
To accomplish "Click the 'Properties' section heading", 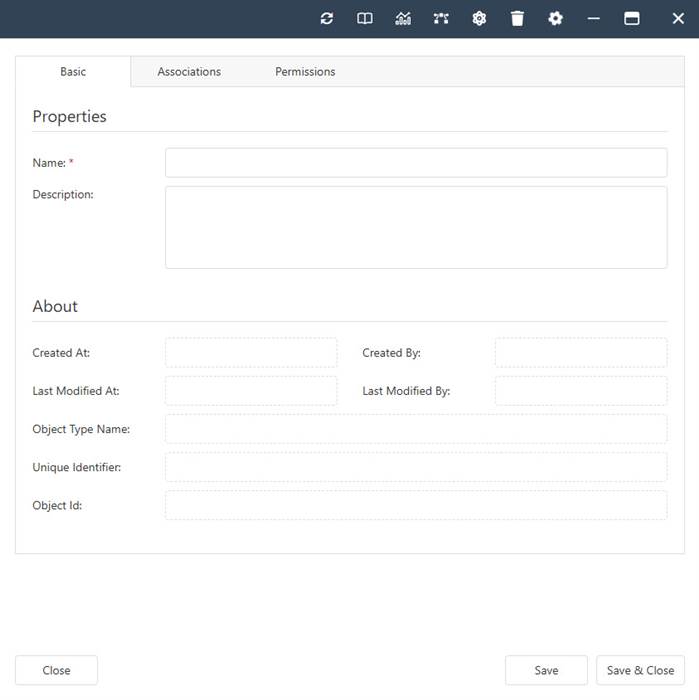I will [70, 117].
